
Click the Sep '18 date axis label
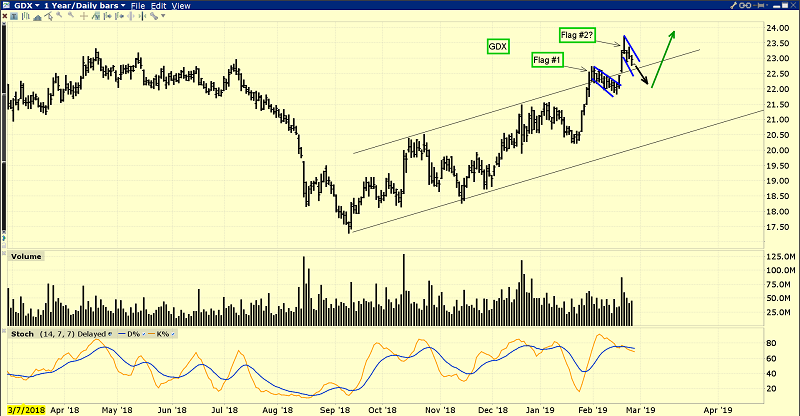[x=335, y=410]
